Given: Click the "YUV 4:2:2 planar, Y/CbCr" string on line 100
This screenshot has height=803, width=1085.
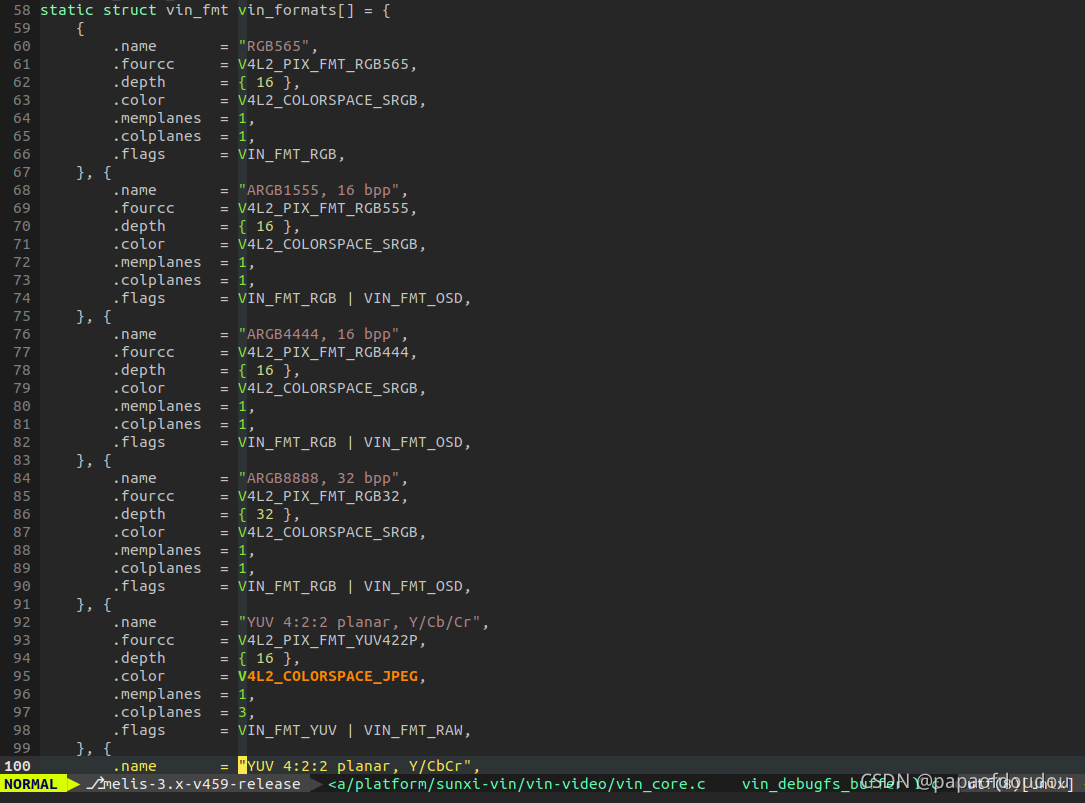Looking at the screenshot, I should [355, 766].
